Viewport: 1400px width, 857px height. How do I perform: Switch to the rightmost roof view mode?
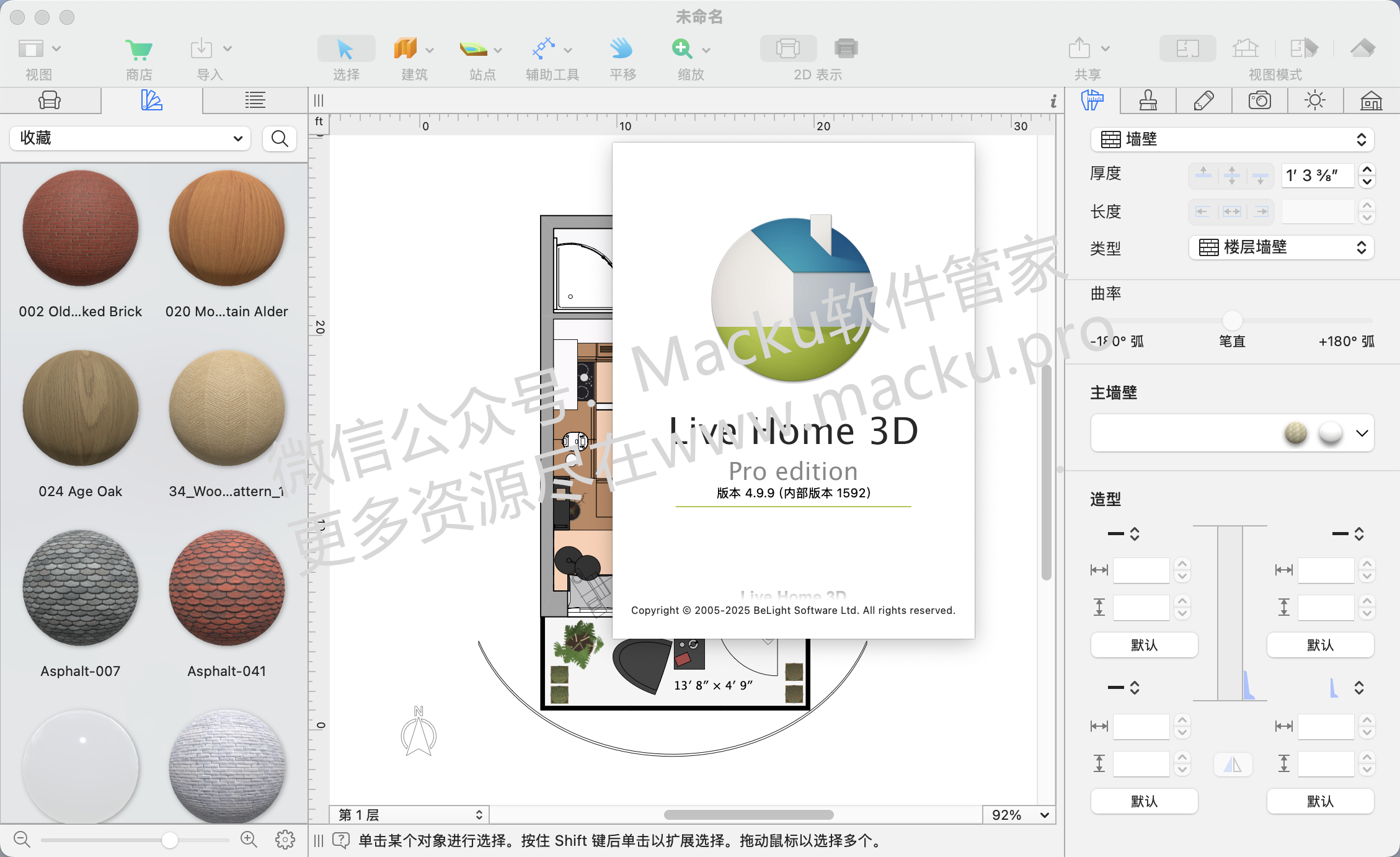(x=1363, y=49)
